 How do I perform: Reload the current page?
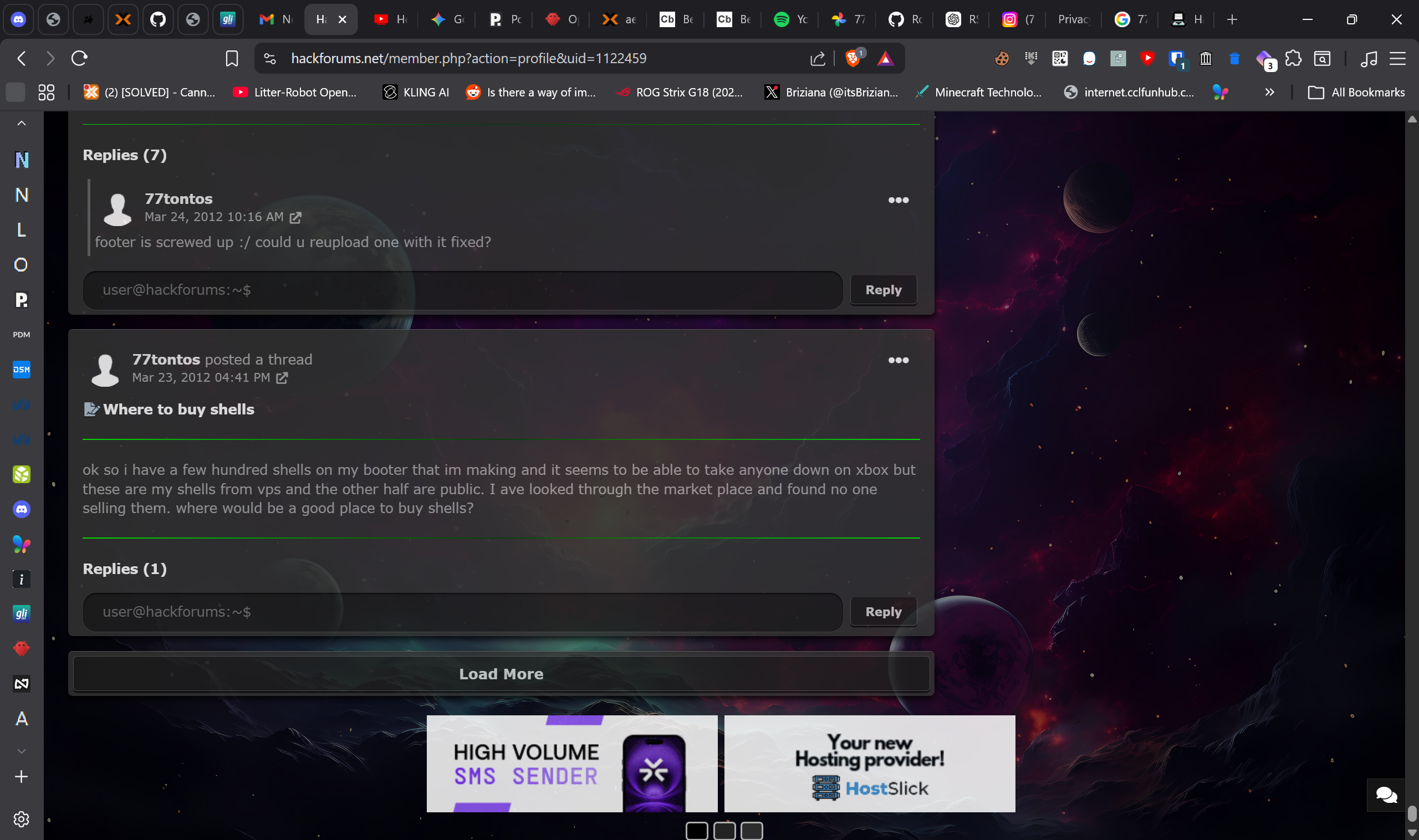(x=79, y=58)
